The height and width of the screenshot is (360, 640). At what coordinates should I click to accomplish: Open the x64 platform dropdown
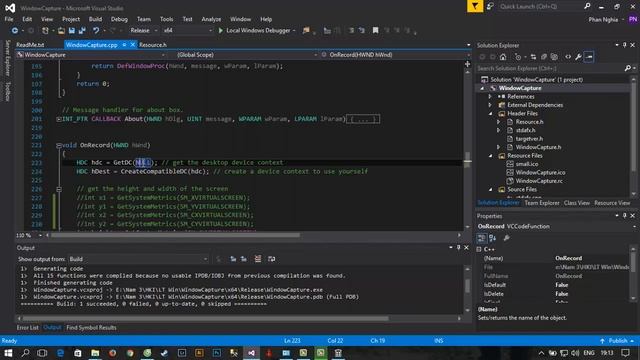(187, 31)
